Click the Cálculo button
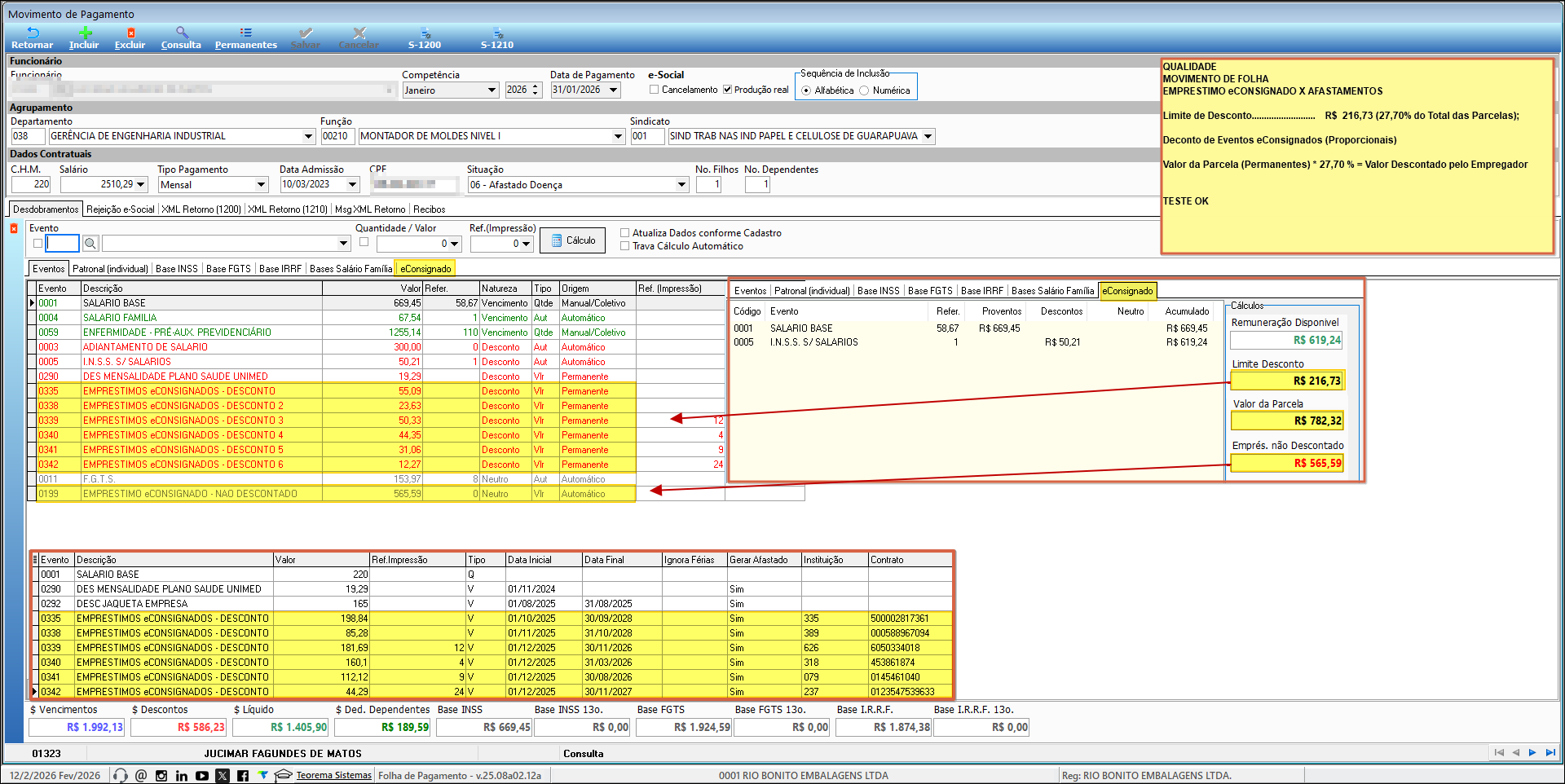The height and width of the screenshot is (784, 1565). [572, 240]
